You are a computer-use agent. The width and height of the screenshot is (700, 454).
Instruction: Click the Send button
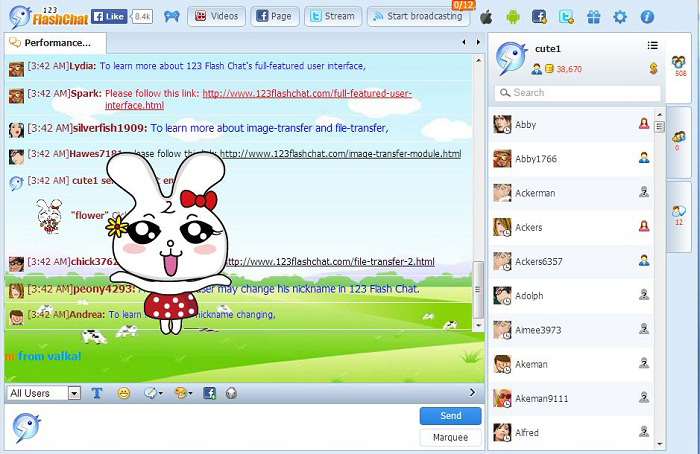(450, 416)
